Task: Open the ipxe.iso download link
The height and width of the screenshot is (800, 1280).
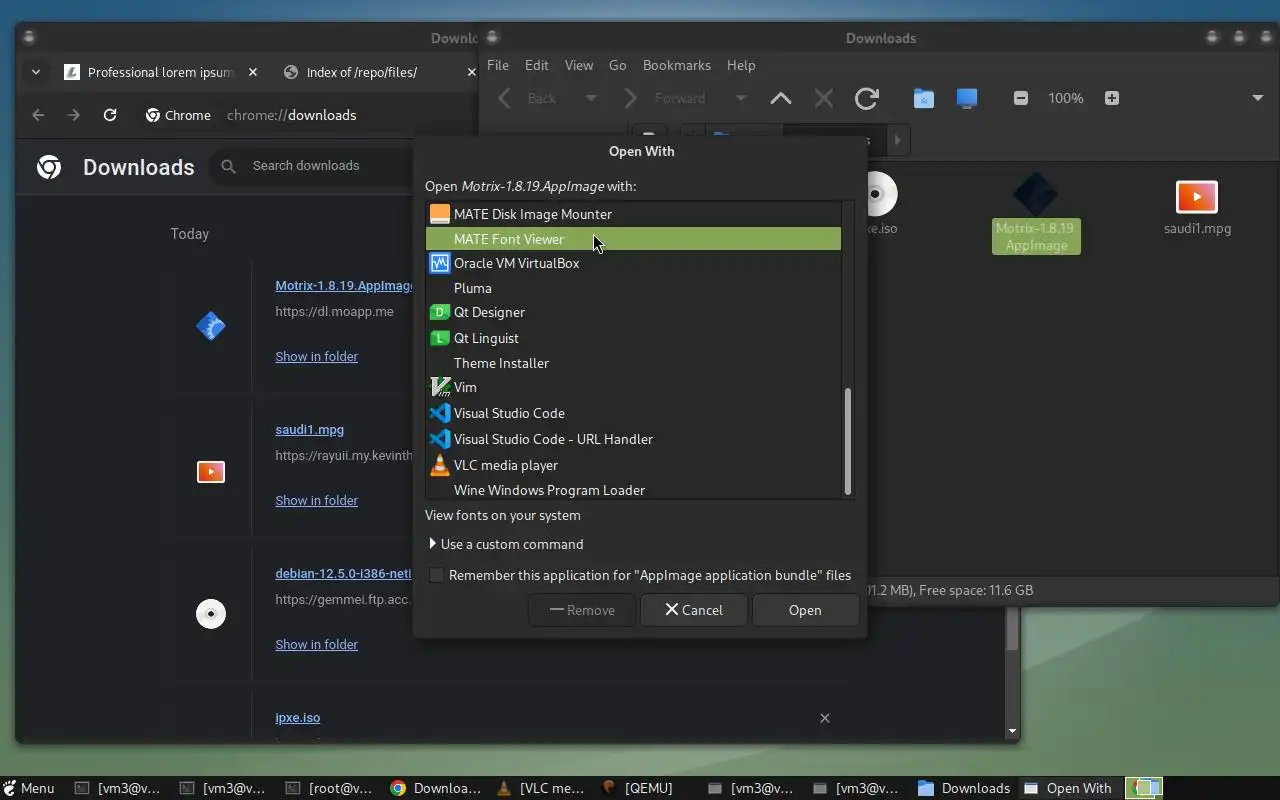Action: (x=297, y=717)
